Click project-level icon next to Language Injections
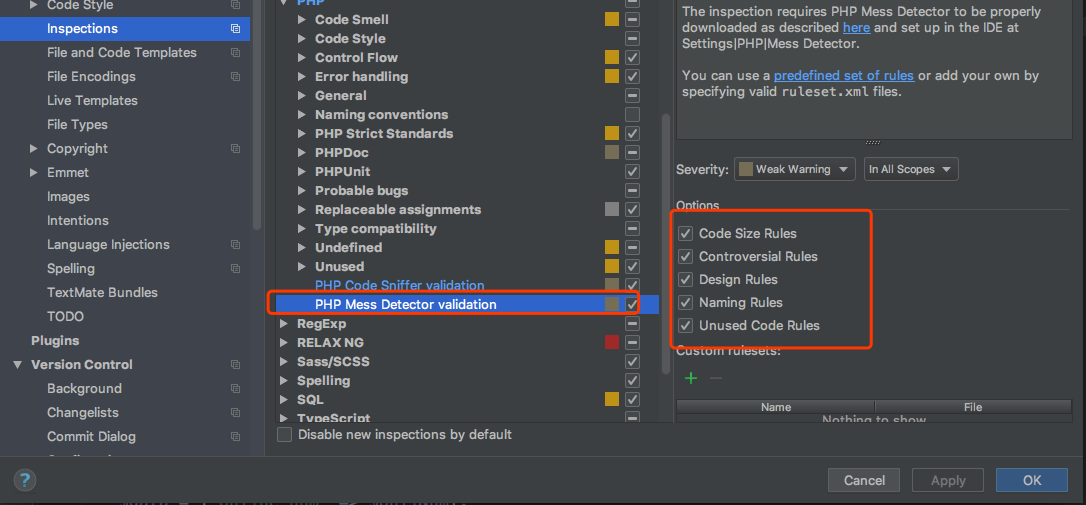This screenshot has width=1086, height=505. tap(235, 245)
